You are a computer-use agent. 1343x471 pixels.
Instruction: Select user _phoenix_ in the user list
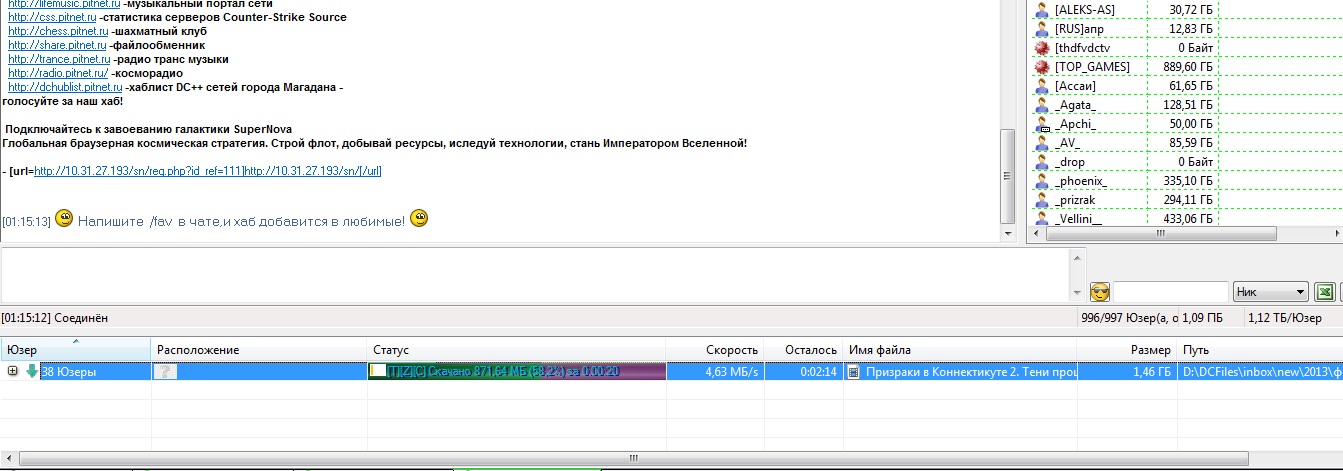tap(1081, 181)
